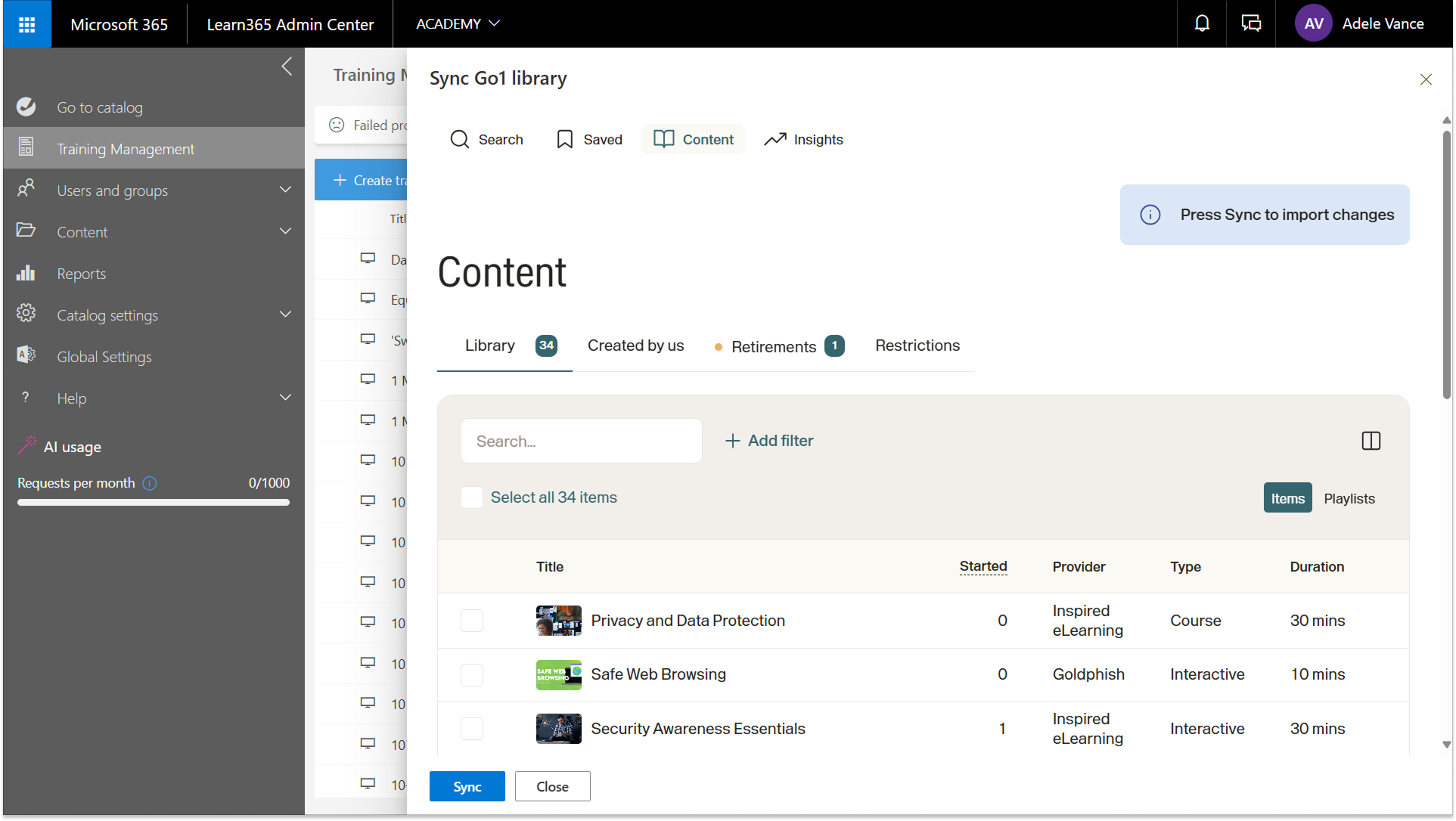Open the chat feedback icon
Viewport: 1456px width, 821px height.
coord(1251,24)
